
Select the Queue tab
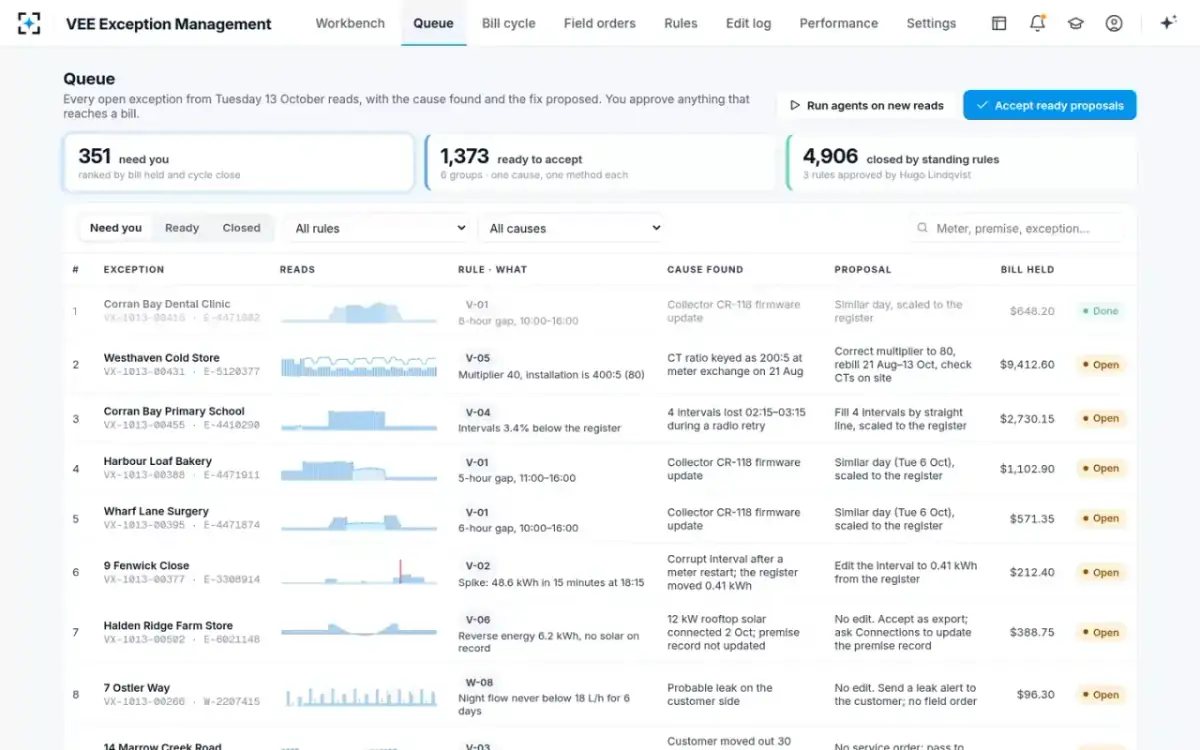click(434, 23)
